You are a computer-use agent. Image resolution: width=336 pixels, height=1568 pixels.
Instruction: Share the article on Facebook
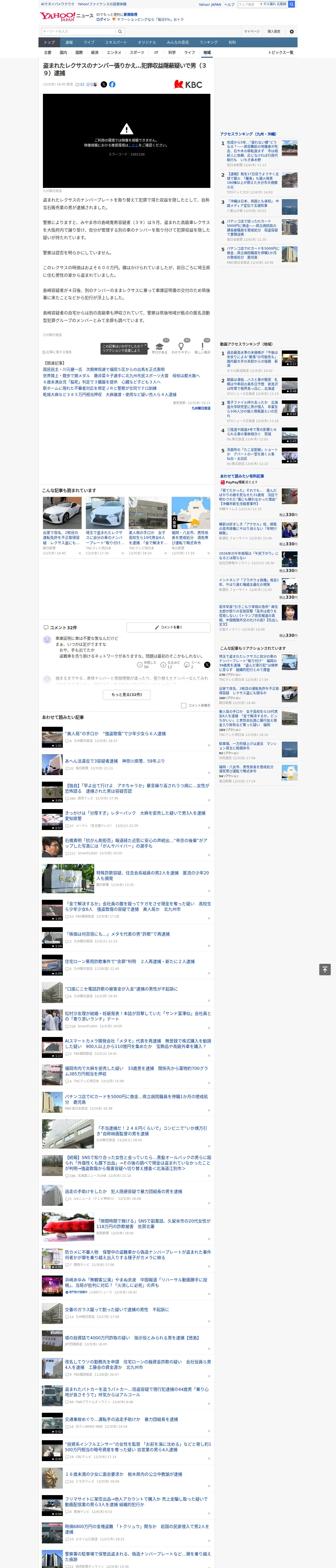[112, 85]
